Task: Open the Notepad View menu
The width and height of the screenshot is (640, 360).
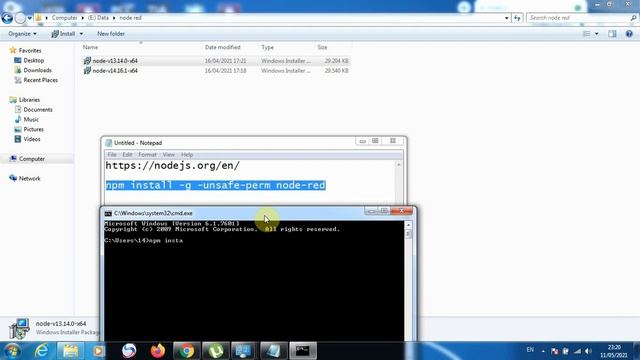Action: click(169, 155)
